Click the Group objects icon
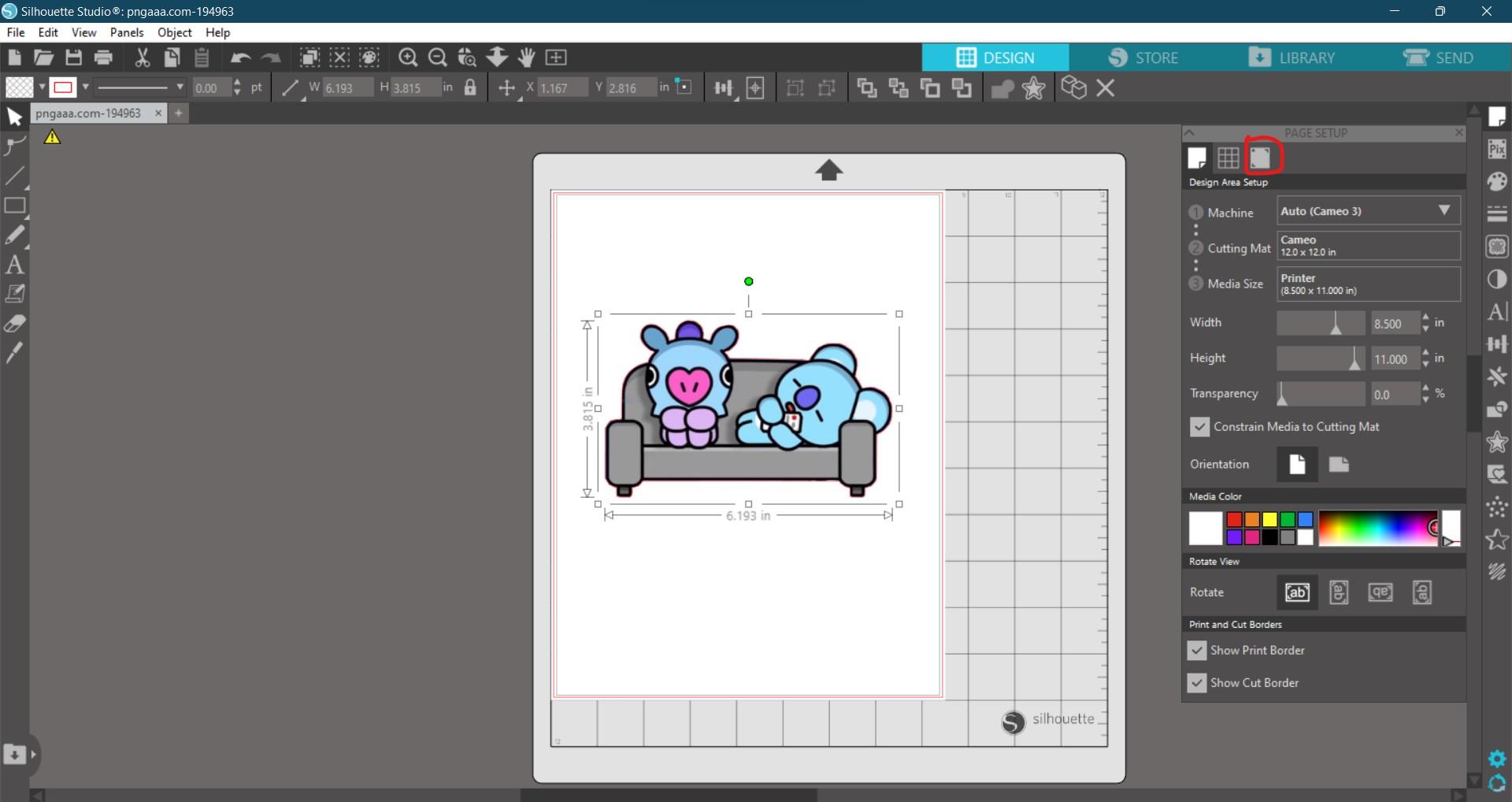Image resolution: width=1512 pixels, height=802 pixels. (795, 88)
